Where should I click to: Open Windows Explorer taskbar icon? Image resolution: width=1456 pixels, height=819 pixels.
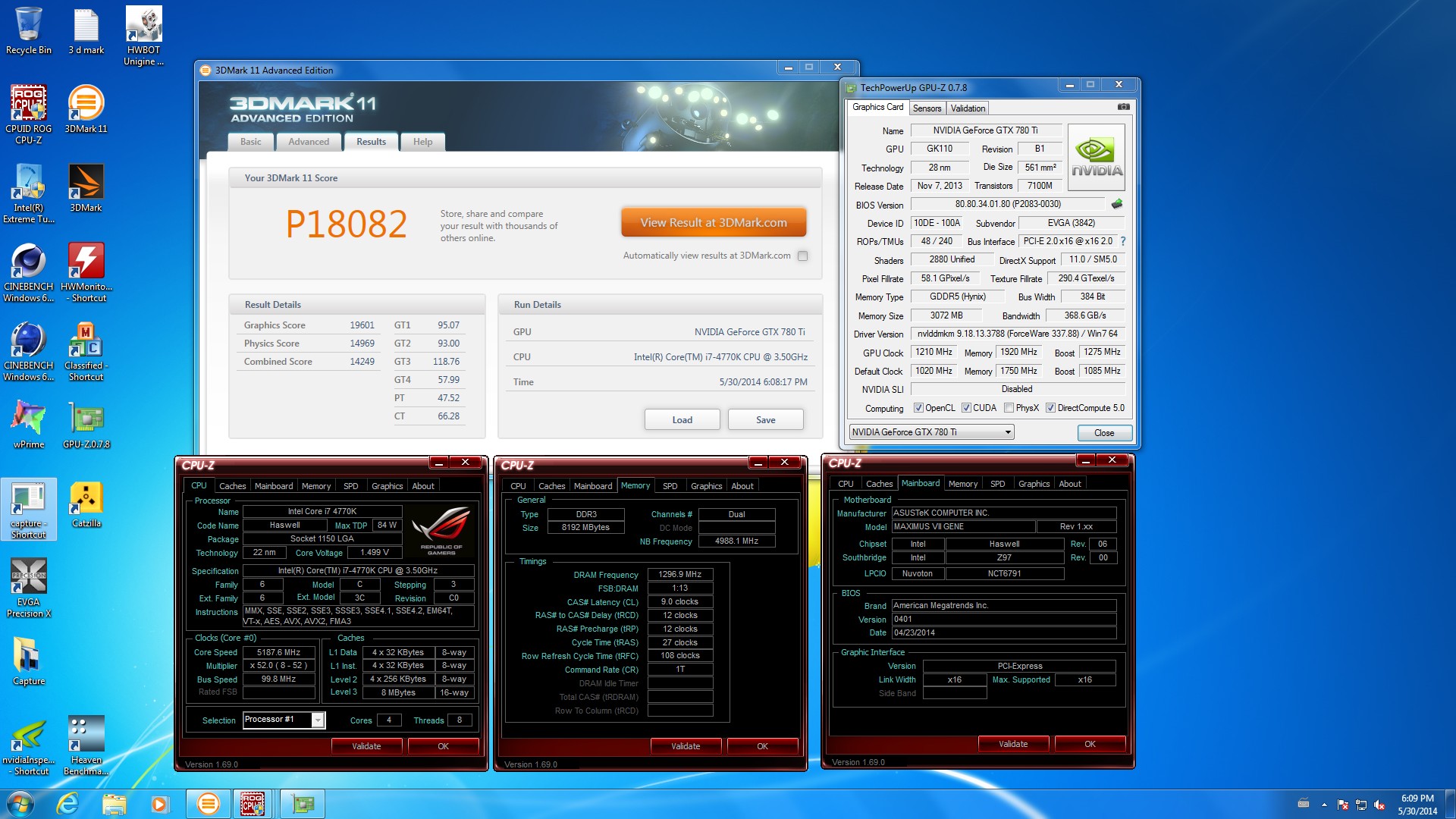[115, 804]
